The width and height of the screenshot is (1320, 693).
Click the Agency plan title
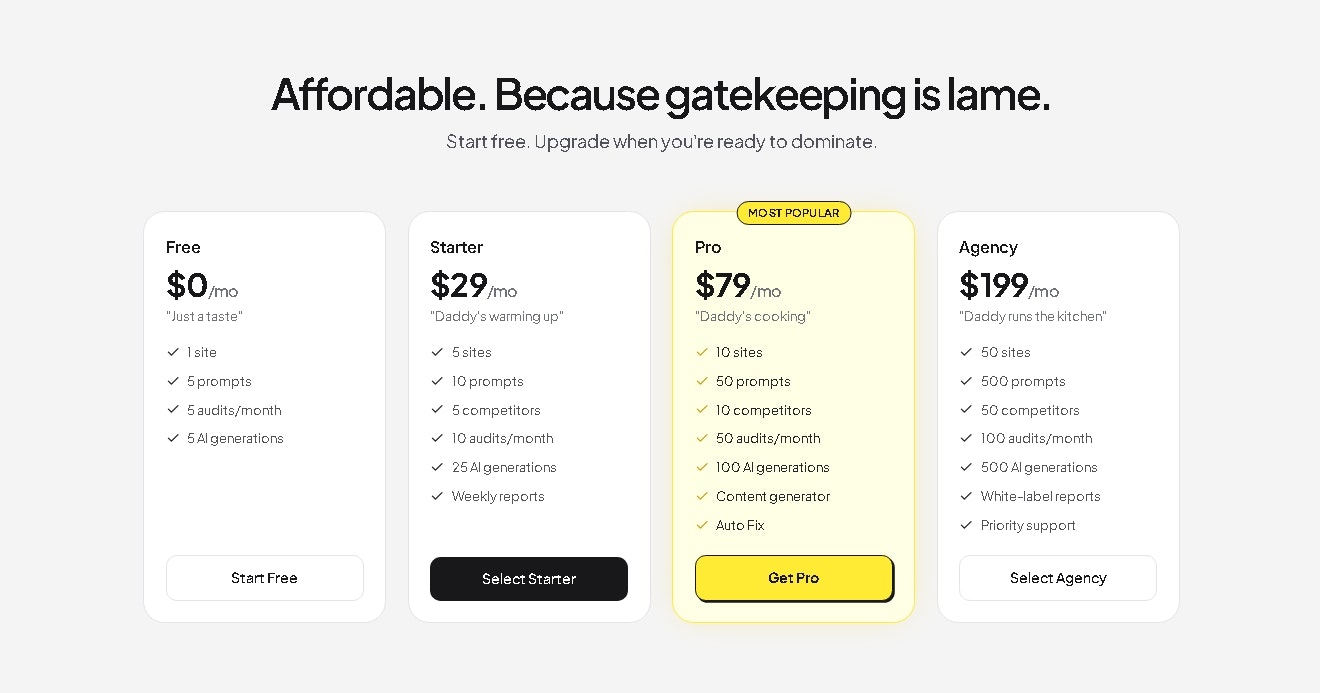point(988,247)
